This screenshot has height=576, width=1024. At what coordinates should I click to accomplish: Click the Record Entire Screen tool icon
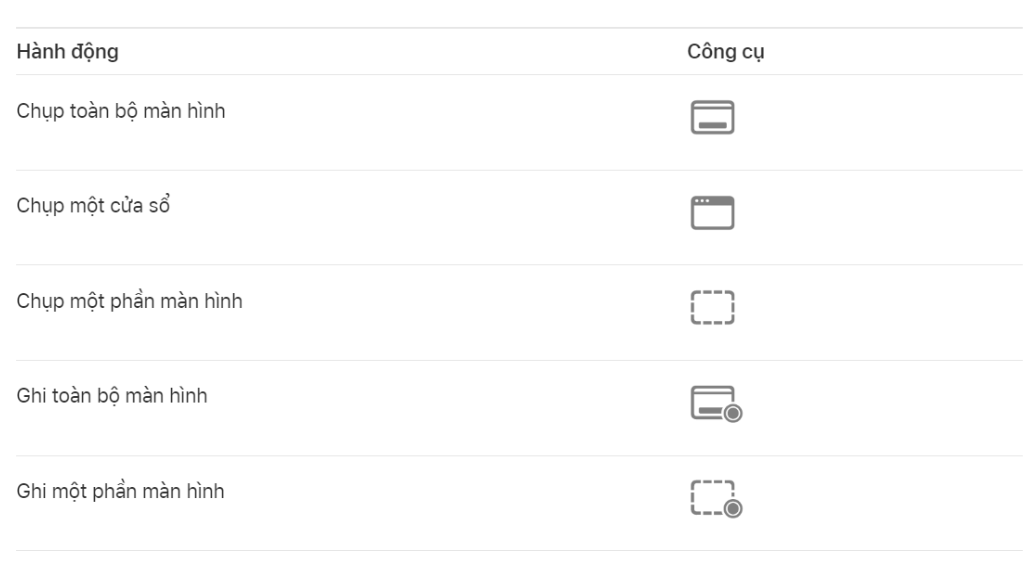pos(712,401)
